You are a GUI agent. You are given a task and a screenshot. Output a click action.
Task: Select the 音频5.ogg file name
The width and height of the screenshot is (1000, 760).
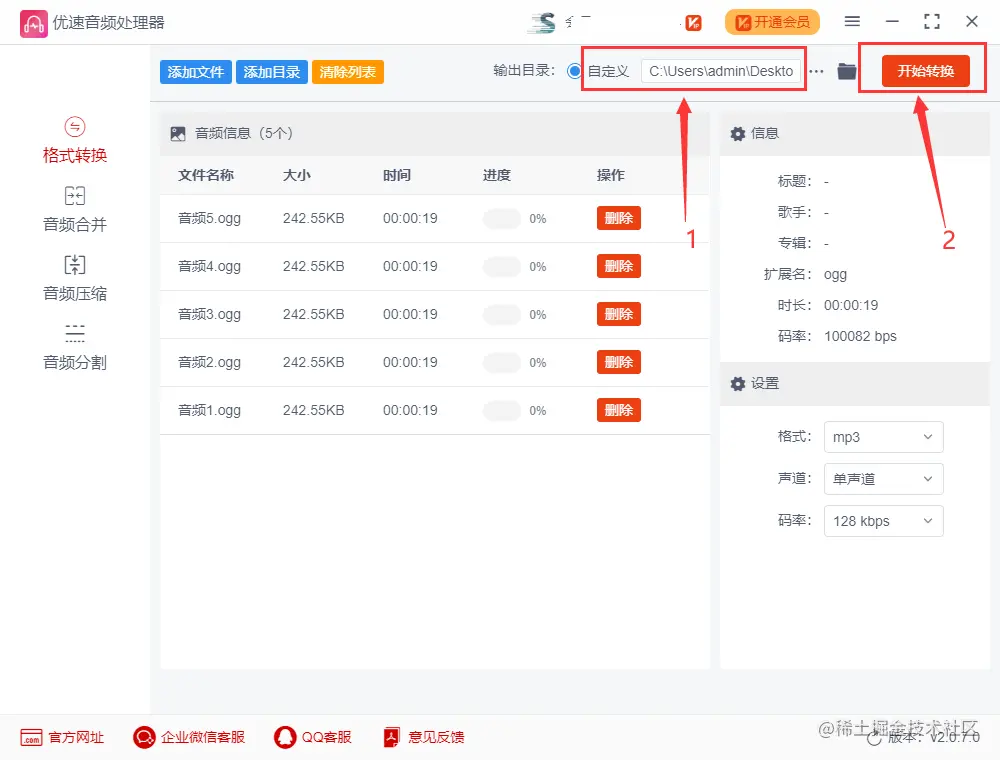pyautogui.click(x=209, y=219)
